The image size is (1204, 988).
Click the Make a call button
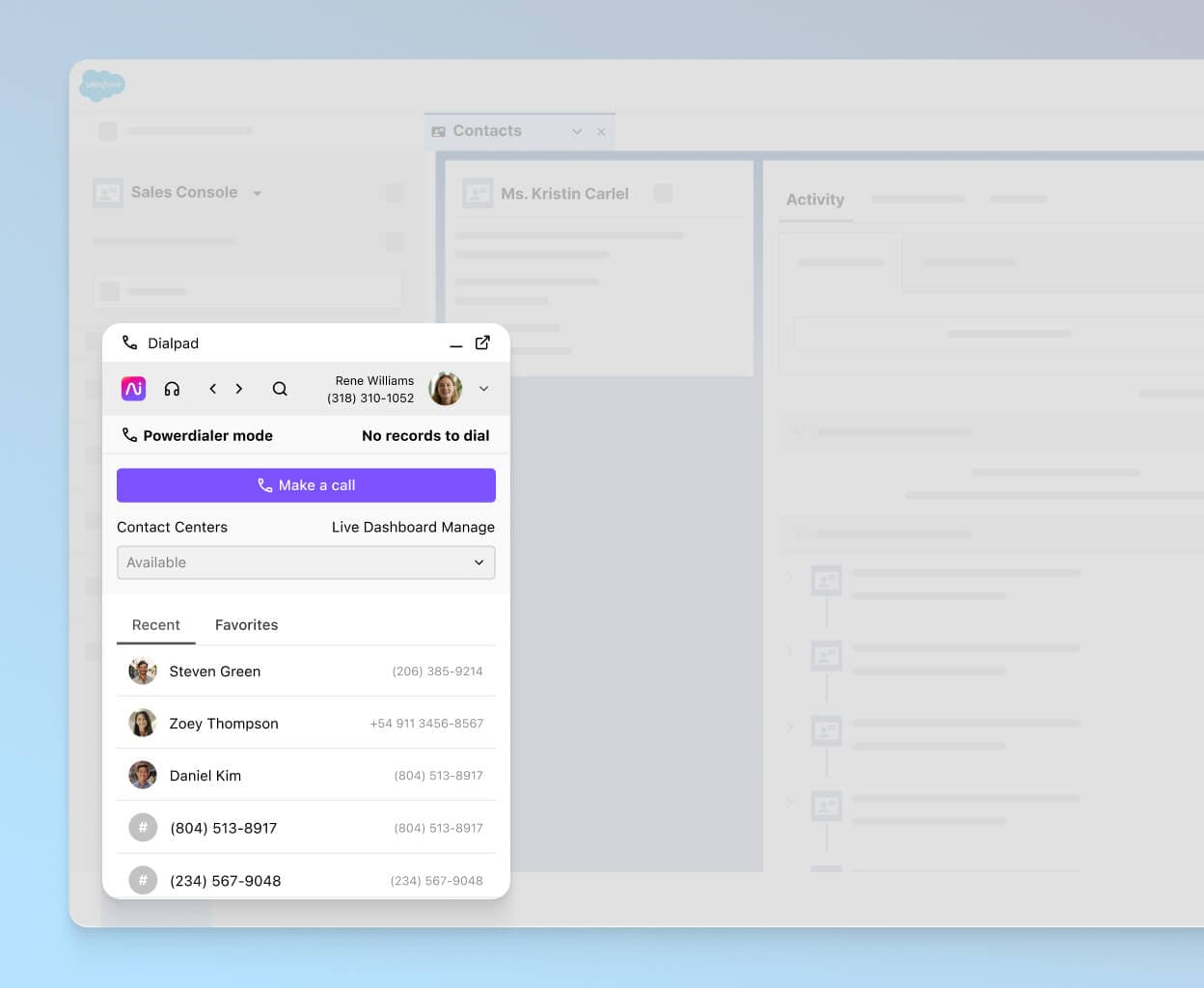(306, 484)
